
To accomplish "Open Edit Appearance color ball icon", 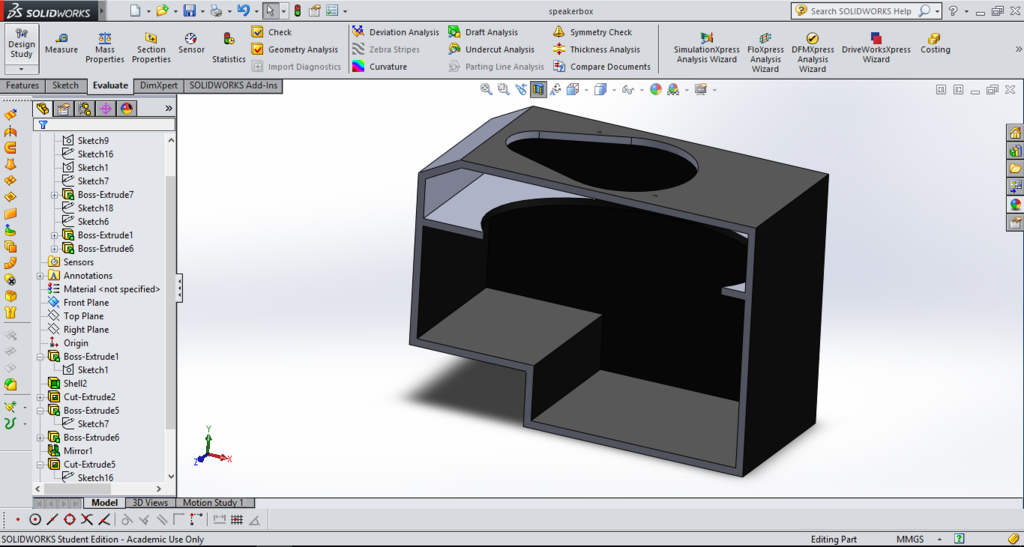I will [x=656, y=89].
